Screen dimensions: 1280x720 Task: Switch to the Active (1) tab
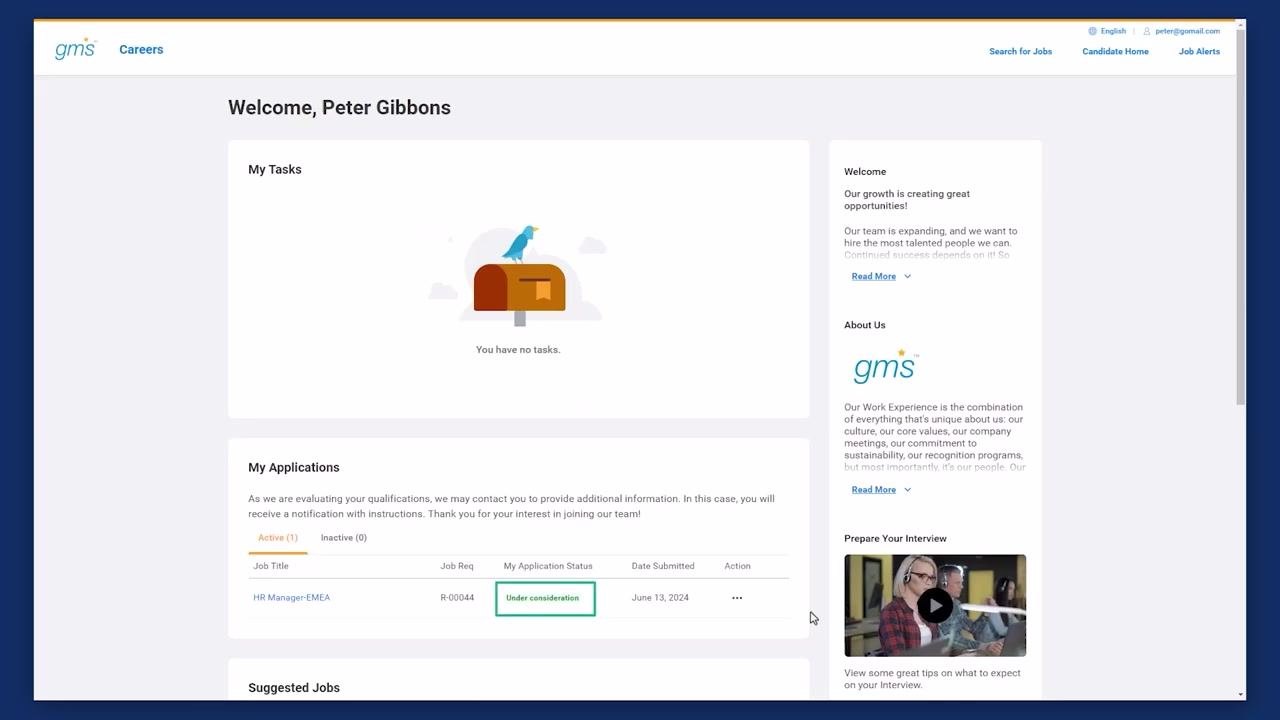coord(278,538)
